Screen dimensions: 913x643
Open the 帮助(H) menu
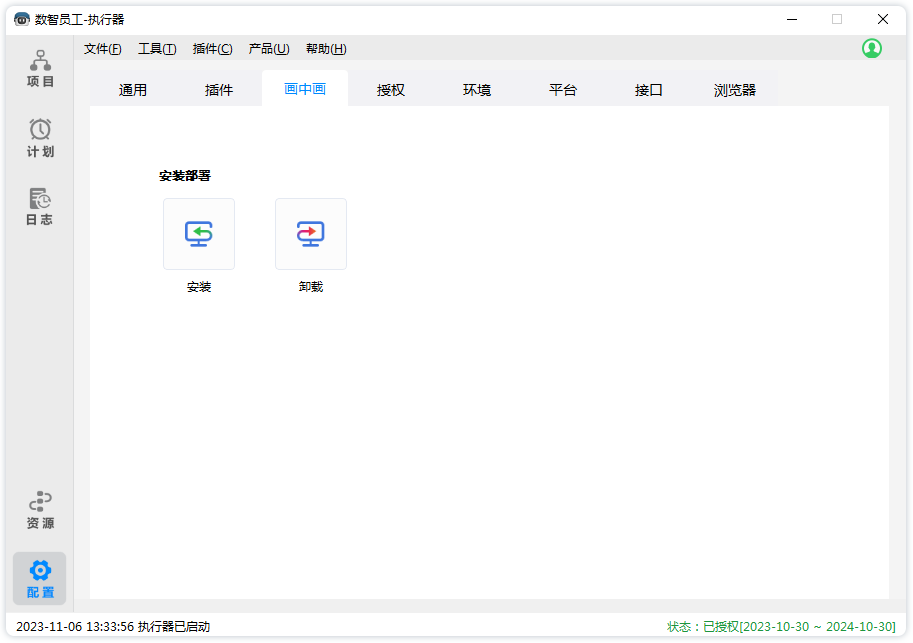[326, 49]
